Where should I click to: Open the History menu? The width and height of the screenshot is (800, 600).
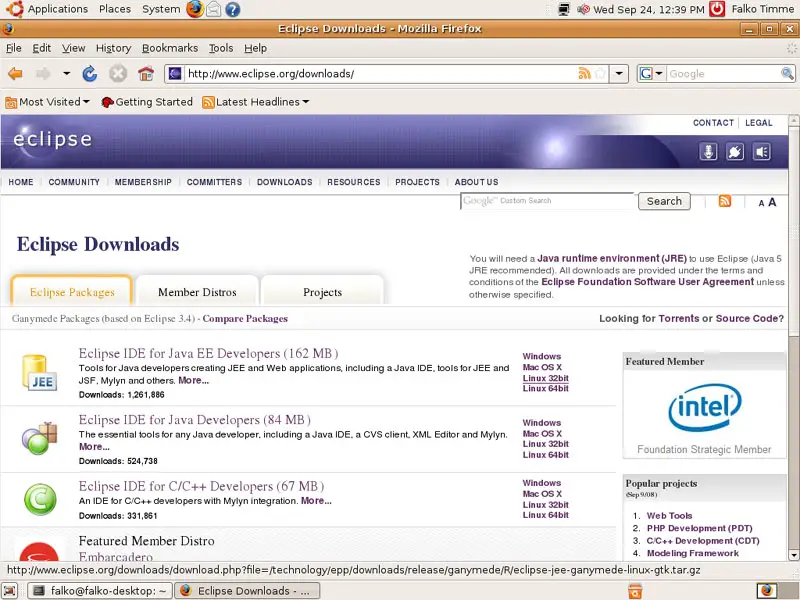pyautogui.click(x=113, y=48)
